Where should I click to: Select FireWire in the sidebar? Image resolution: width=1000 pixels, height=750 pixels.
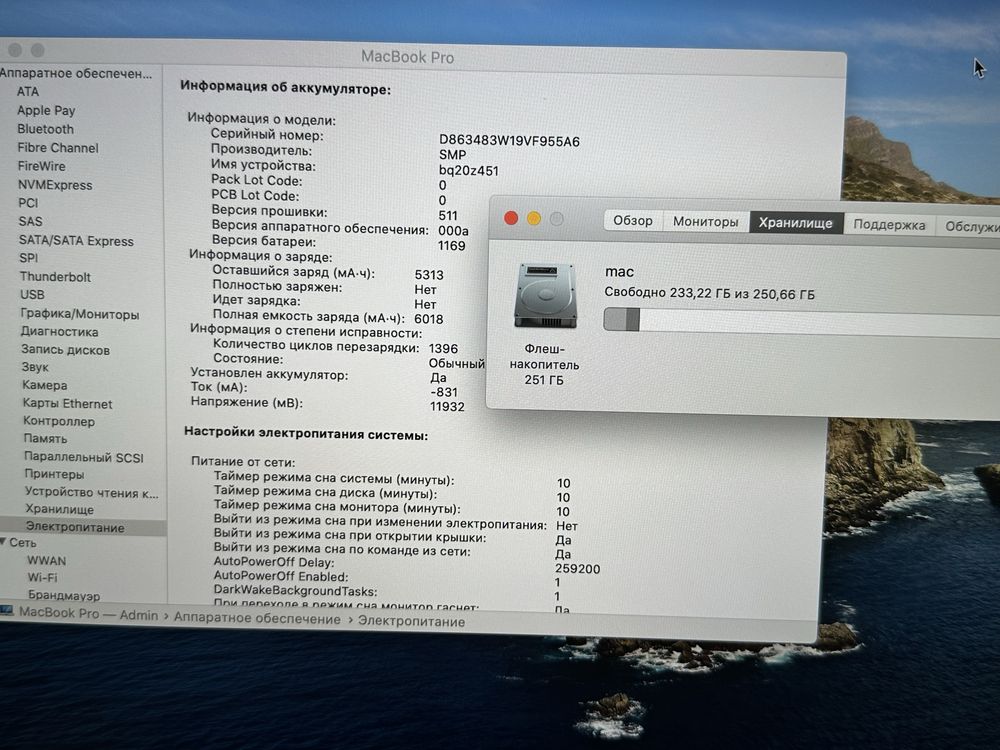(41, 166)
